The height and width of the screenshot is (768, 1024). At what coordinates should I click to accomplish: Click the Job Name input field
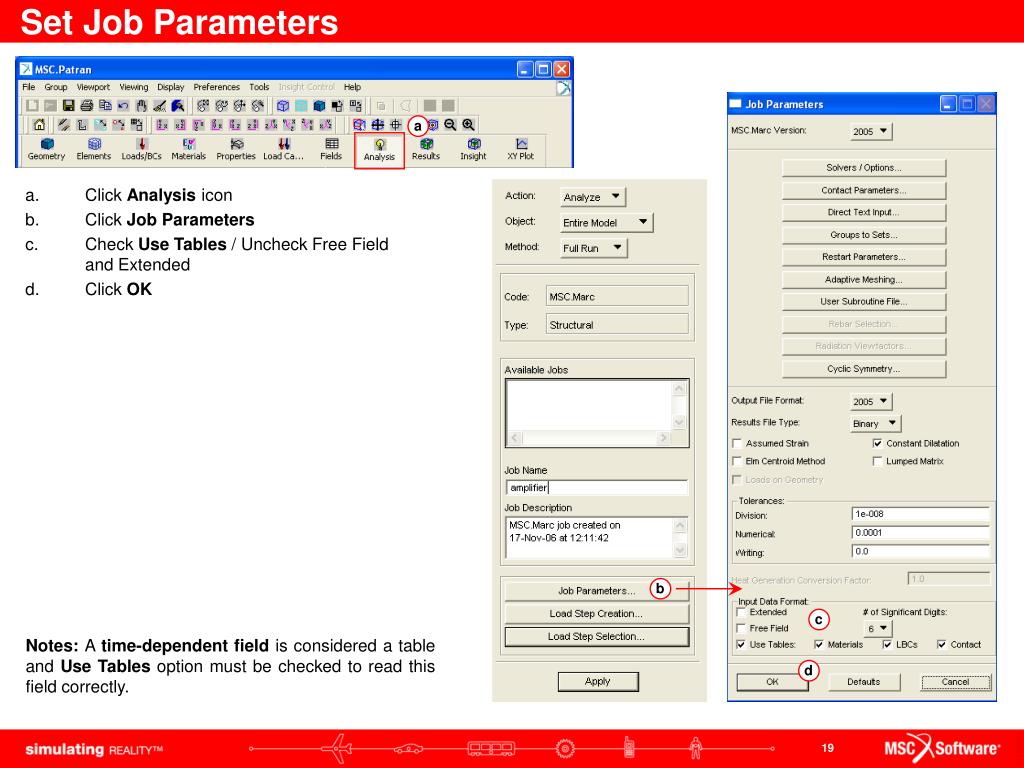(597, 487)
